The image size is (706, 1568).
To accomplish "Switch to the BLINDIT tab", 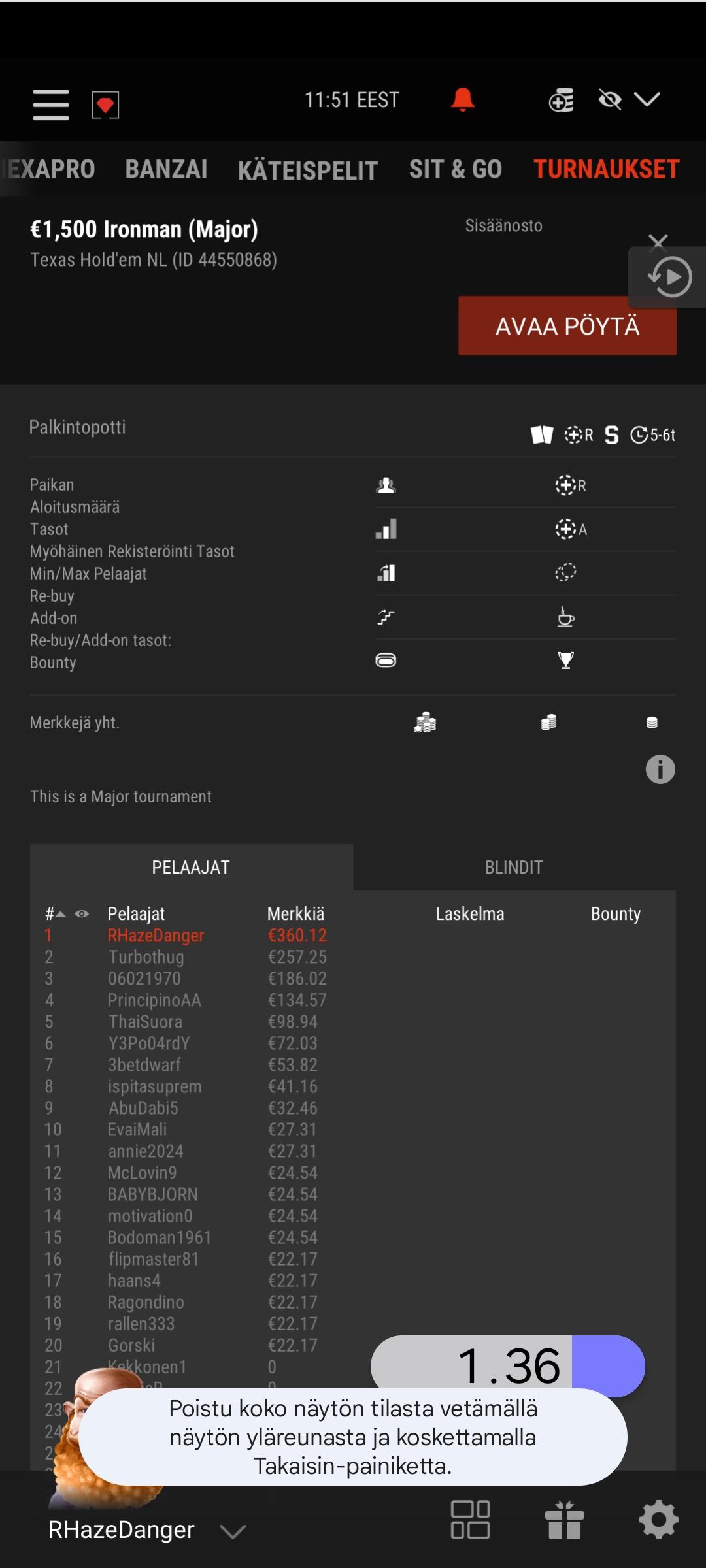I will click(514, 867).
